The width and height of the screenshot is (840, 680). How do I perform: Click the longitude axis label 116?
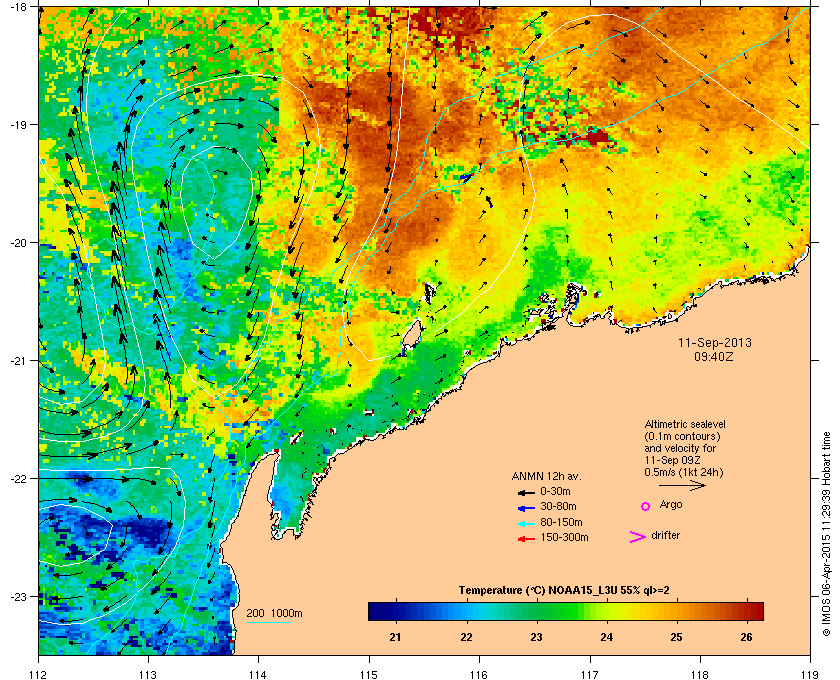click(479, 675)
